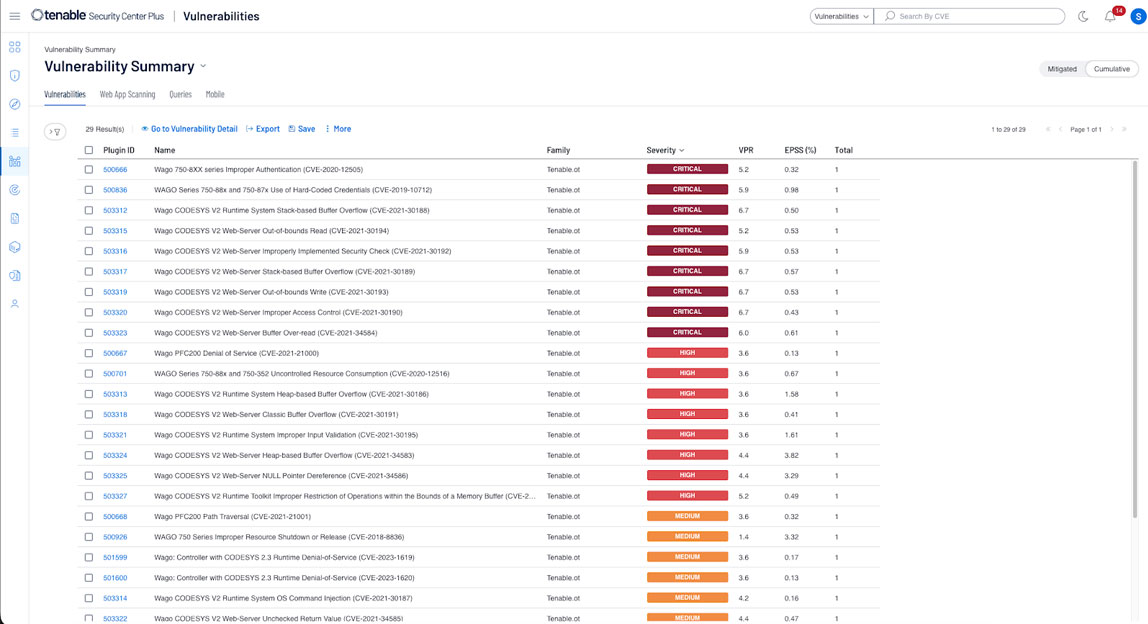Viewport: 1148px width, 624px height.
Task: Check the row for plugin 503312
Action: point(89,210)
